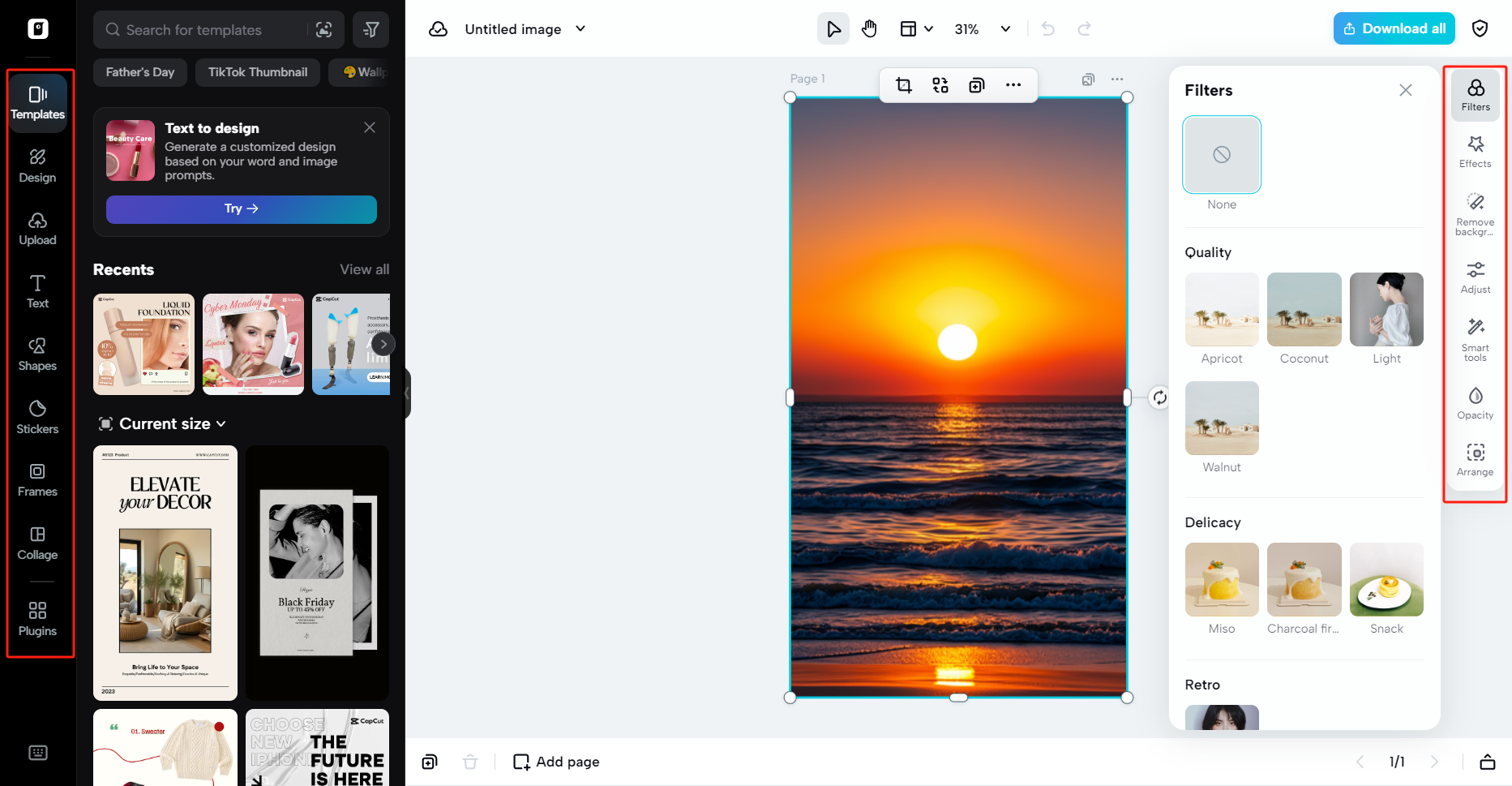Switch to the Father's Day template category

point(139,72)
